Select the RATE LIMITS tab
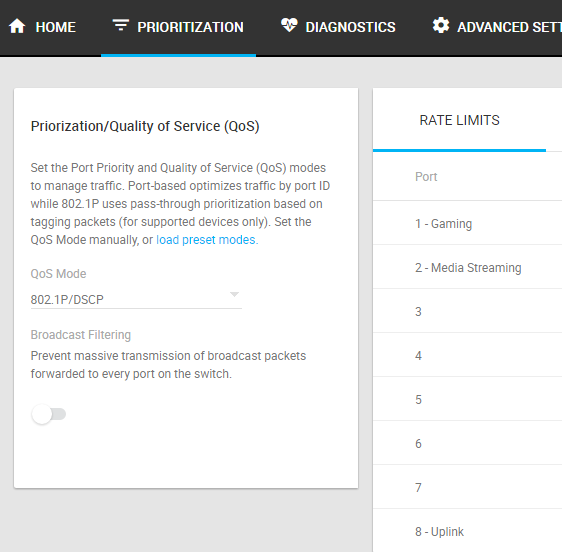 pos(459,120)
